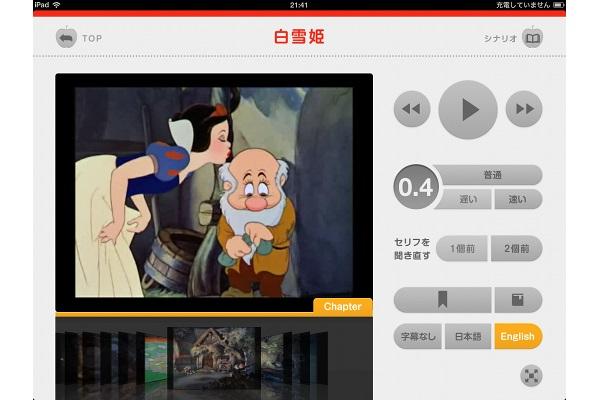Tap the Snow White video frame
The width and height of the screenshot is (600, 400).
[214, 190]
